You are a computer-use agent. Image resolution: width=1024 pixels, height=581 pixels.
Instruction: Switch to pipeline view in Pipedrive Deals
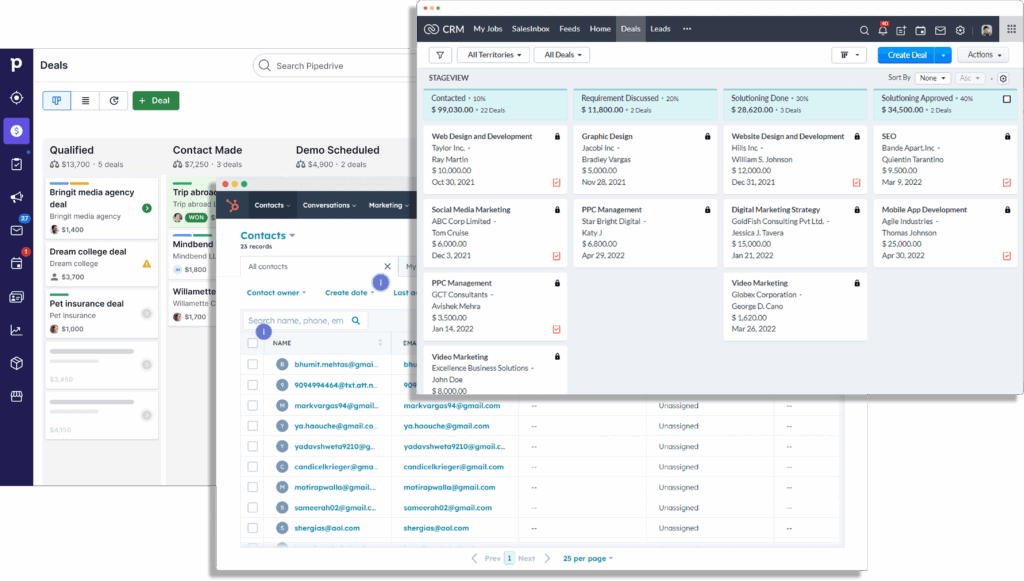(57, 101)
